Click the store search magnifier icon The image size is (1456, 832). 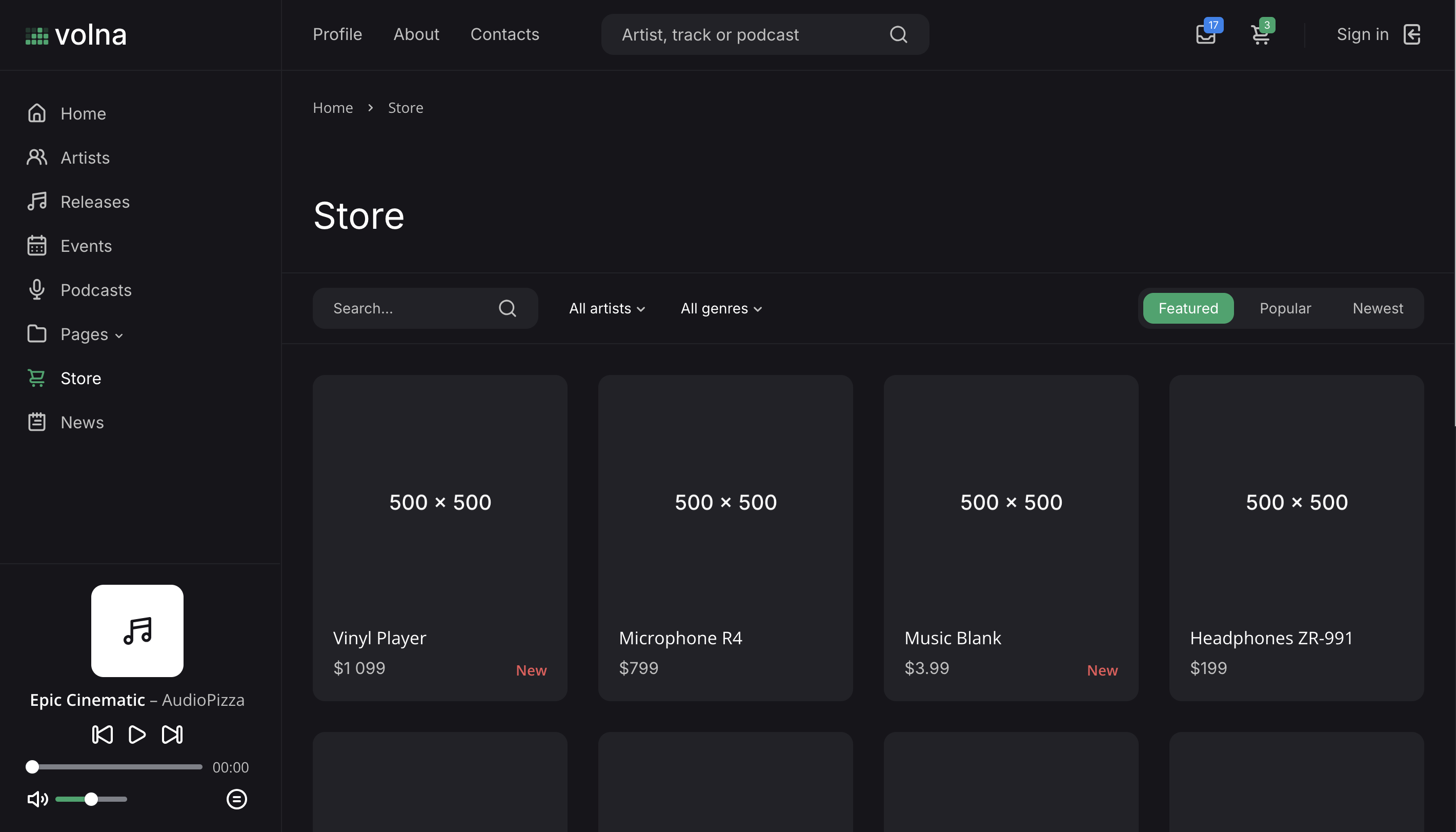pos(507,308)
